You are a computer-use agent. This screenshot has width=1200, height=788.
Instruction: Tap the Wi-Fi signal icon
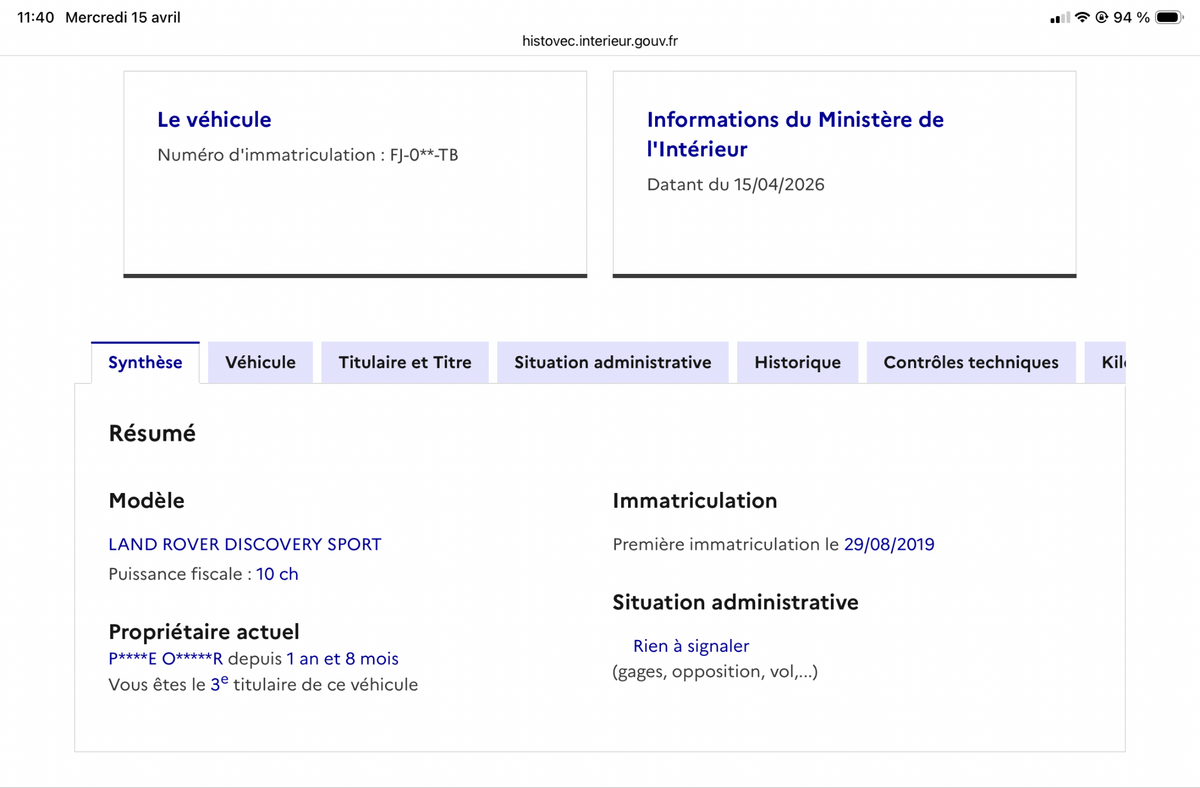pyautogui.click(x=1082, y=18)
